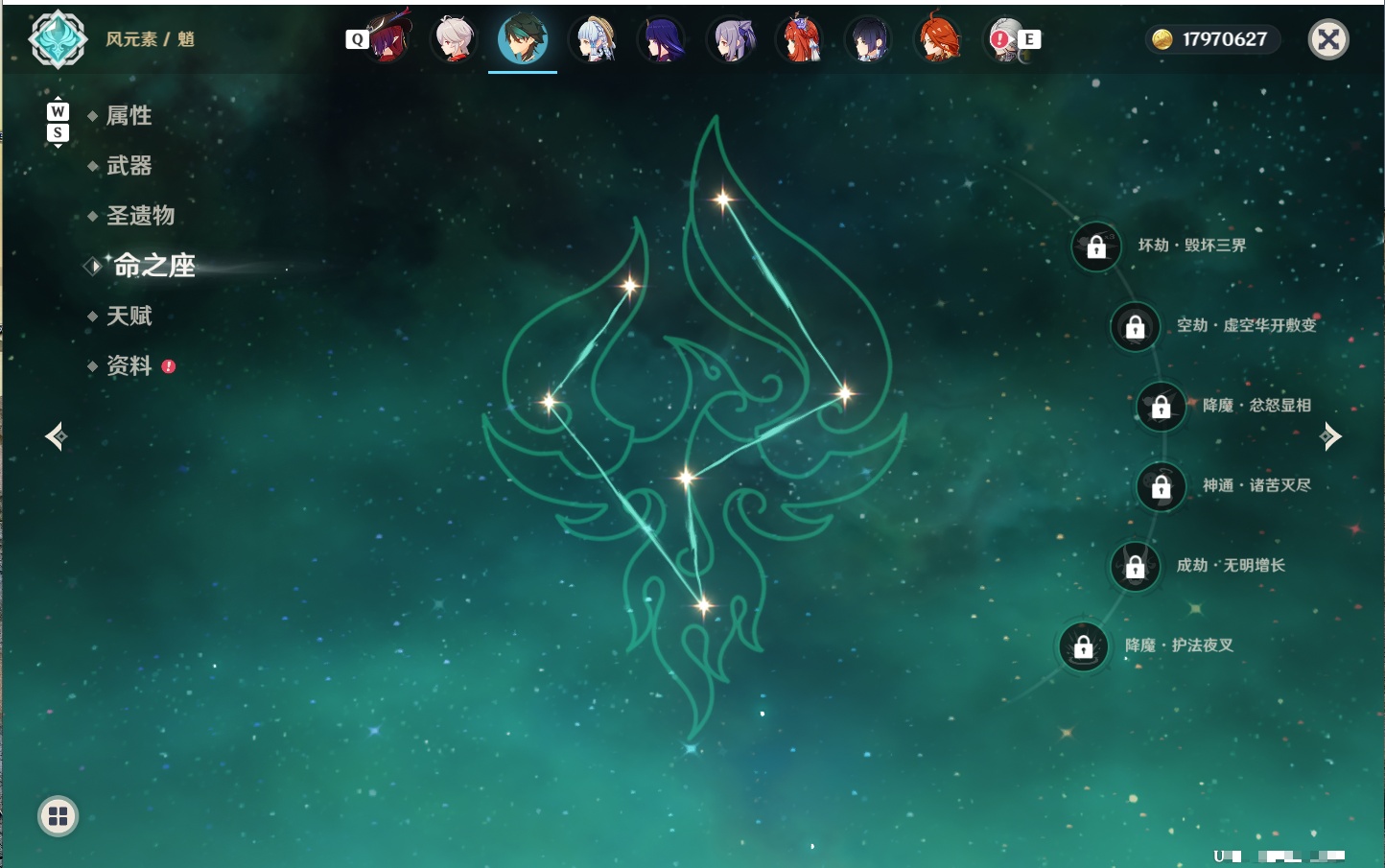Open the grid menu icon at bottom left

click(58, 816)
